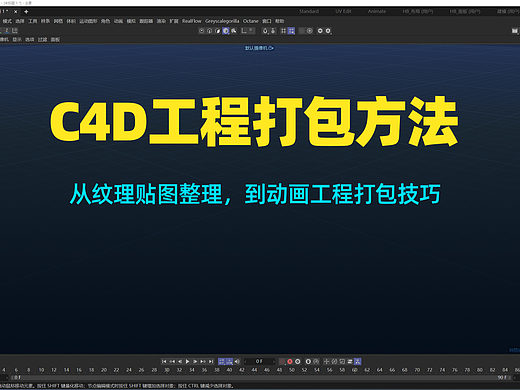520x390 pixels.
Task: Switch to the HB_布局 layout tab
Action: click(418, 11)
